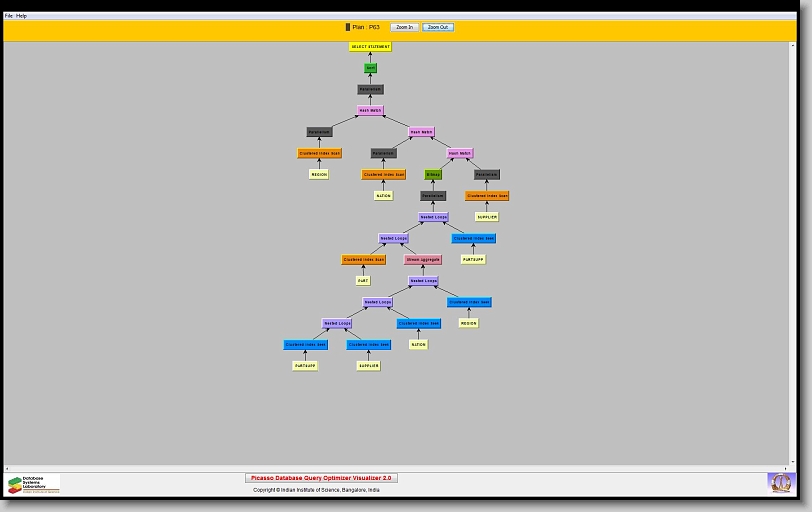Image resolution: width=812 pixels, height=512 pixels.
Task: Click the institute emblem icon at bottom right
Action: tap(779, 483)
